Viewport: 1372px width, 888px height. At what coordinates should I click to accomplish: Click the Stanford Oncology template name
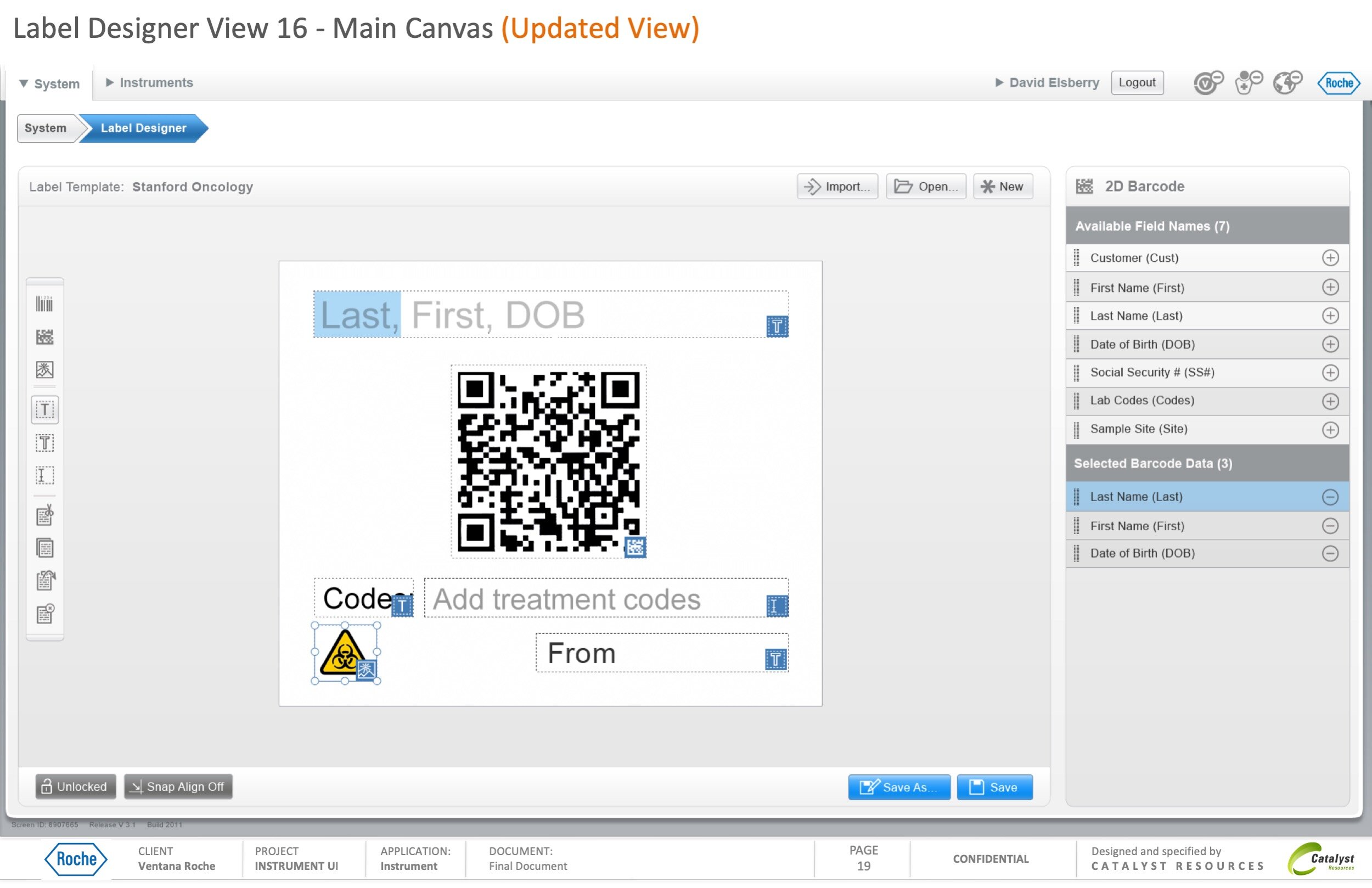[x=193, y=187]
